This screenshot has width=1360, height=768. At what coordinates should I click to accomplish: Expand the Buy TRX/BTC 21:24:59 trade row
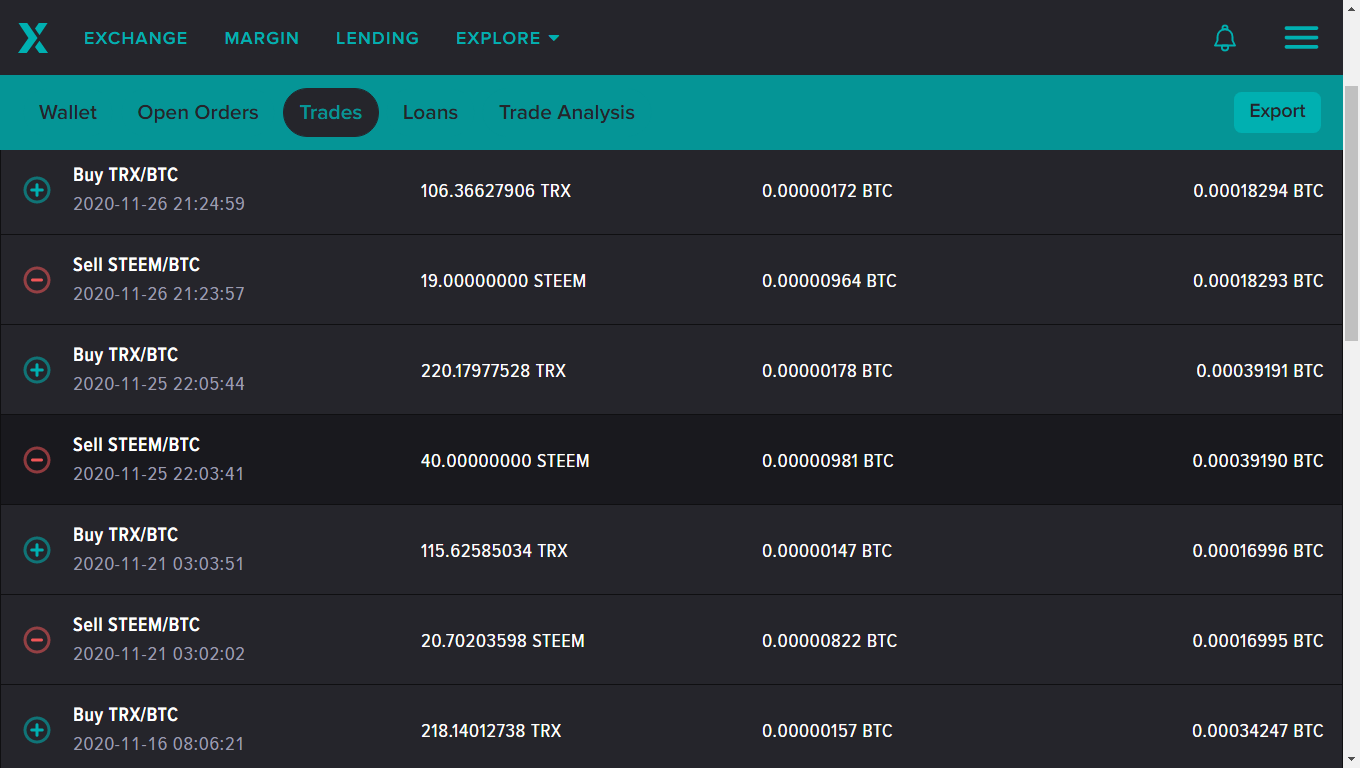click(37, 190)
